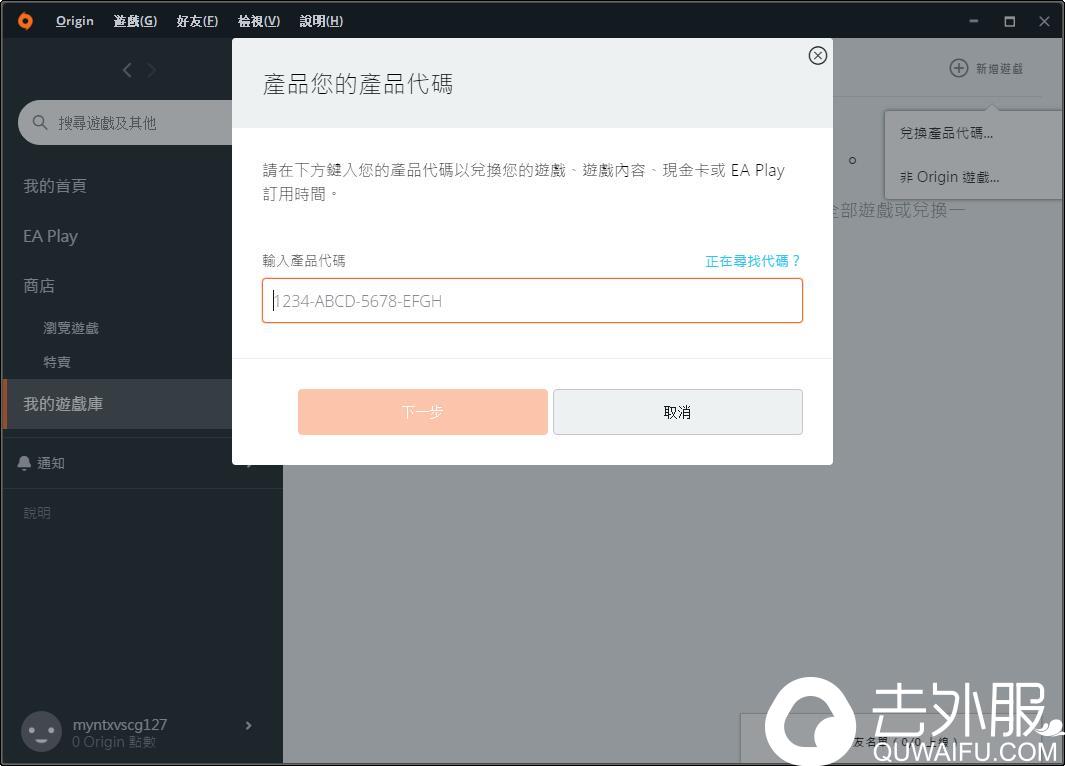The image size is (1065, 766).
Task: Click the notification bell icon
Action: click(x=24, y=463)
